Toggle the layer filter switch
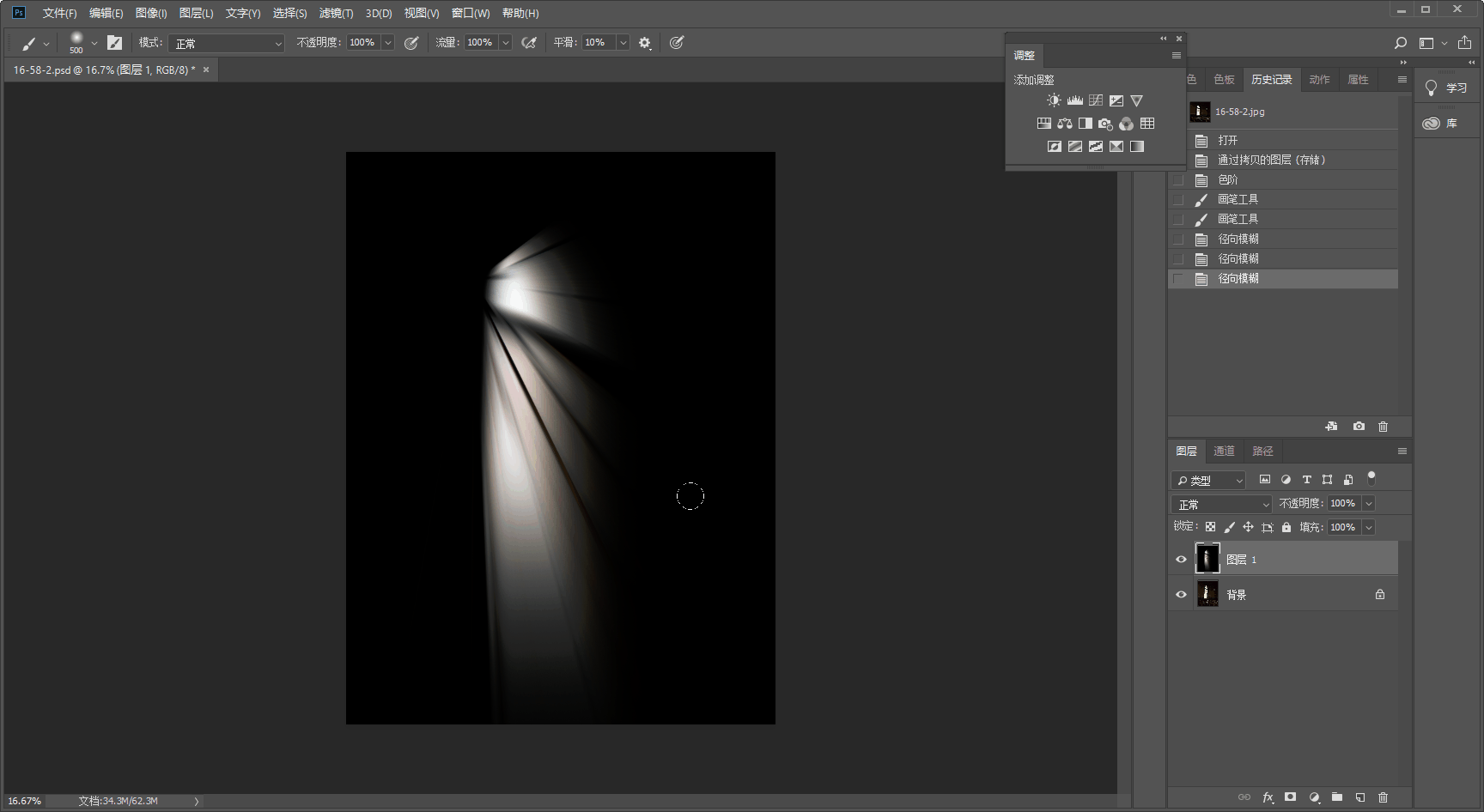 pyautogui.click(x=1371, y=478)
